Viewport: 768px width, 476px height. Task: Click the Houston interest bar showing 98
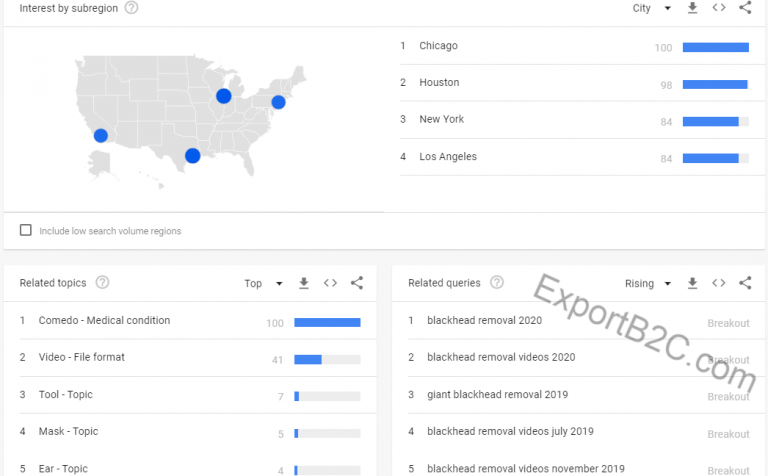point(716,84)
